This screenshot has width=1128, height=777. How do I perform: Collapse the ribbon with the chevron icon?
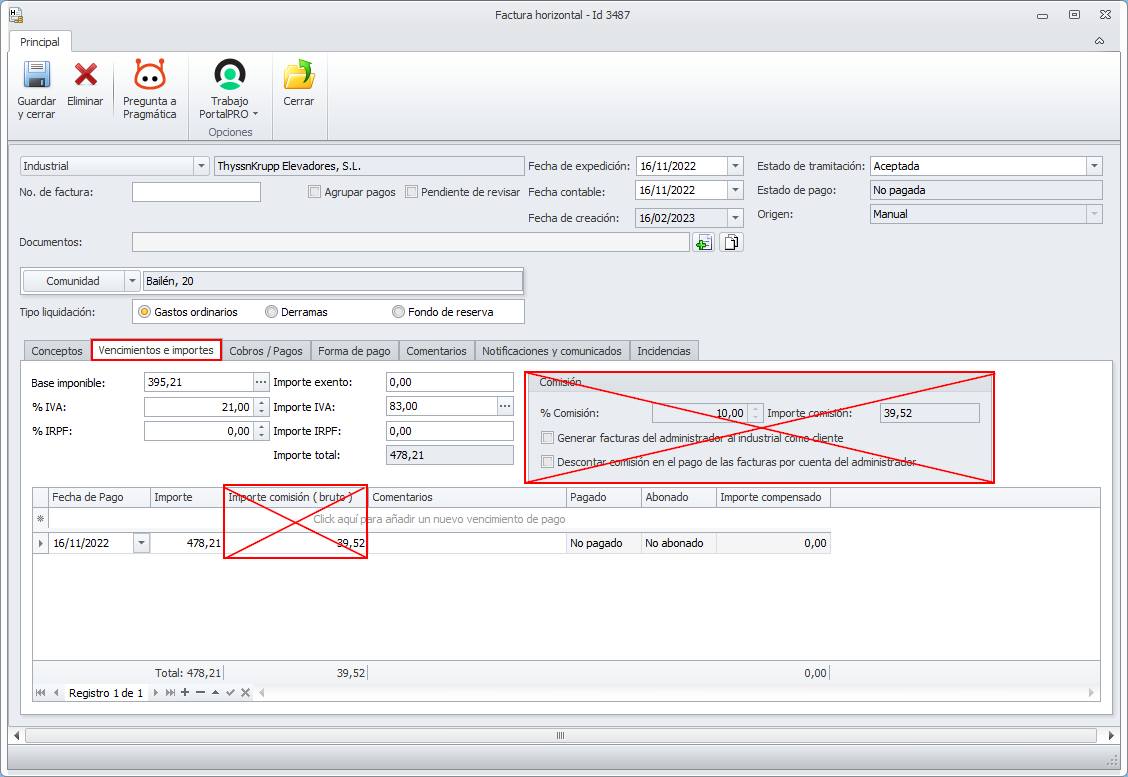pyautogui.click(x=1099, y=42)
